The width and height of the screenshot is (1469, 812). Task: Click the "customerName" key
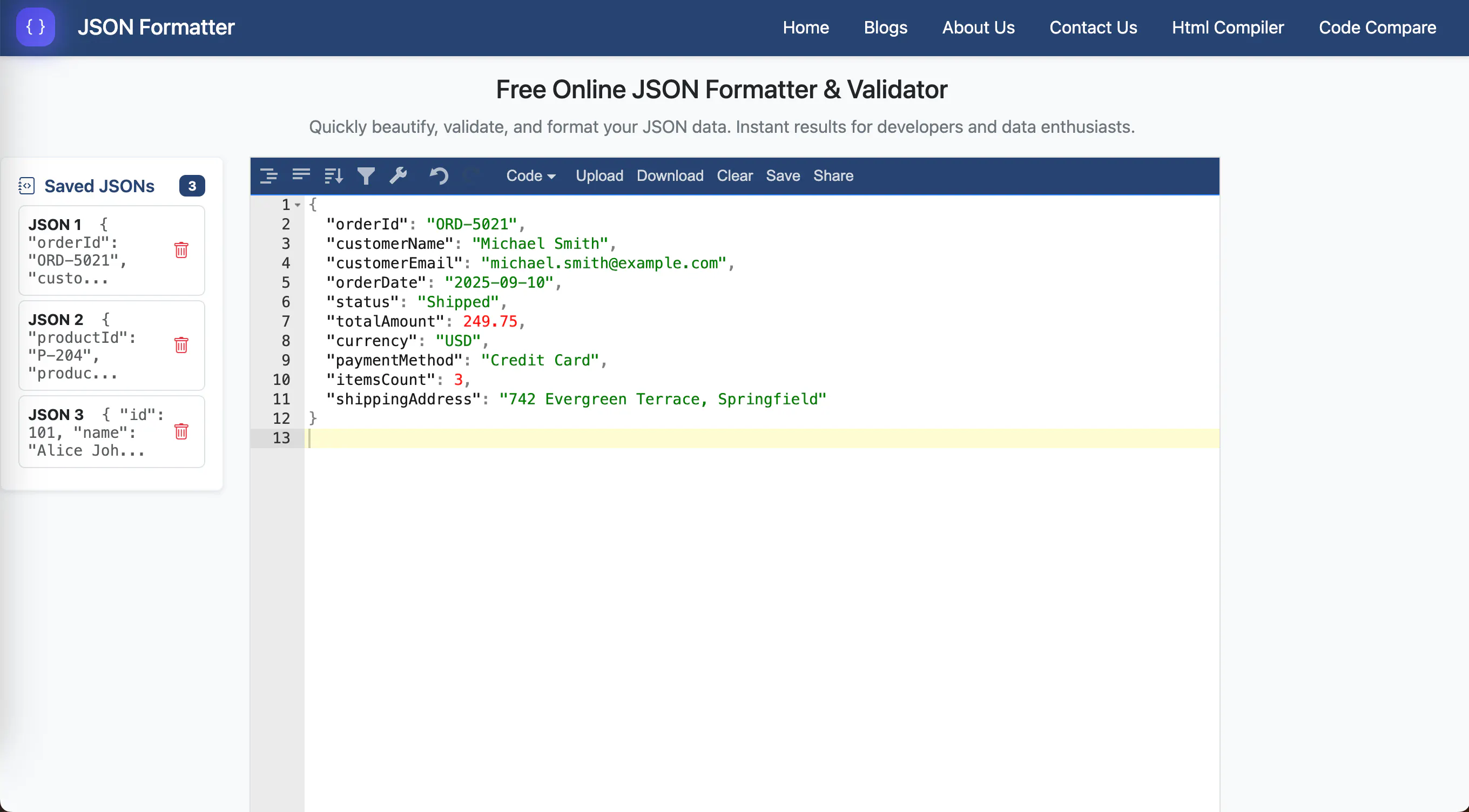click(389, 243)
